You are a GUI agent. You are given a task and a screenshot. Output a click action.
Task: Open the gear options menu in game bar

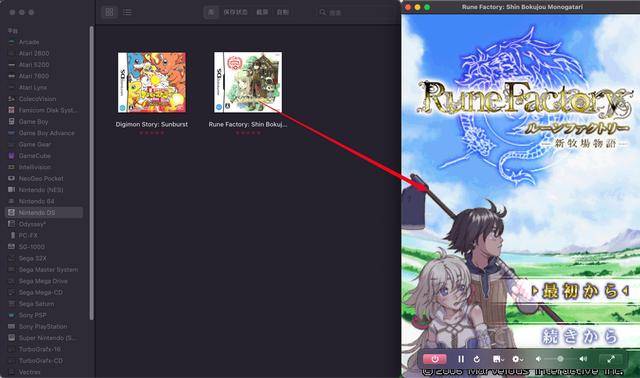point(518,359)
